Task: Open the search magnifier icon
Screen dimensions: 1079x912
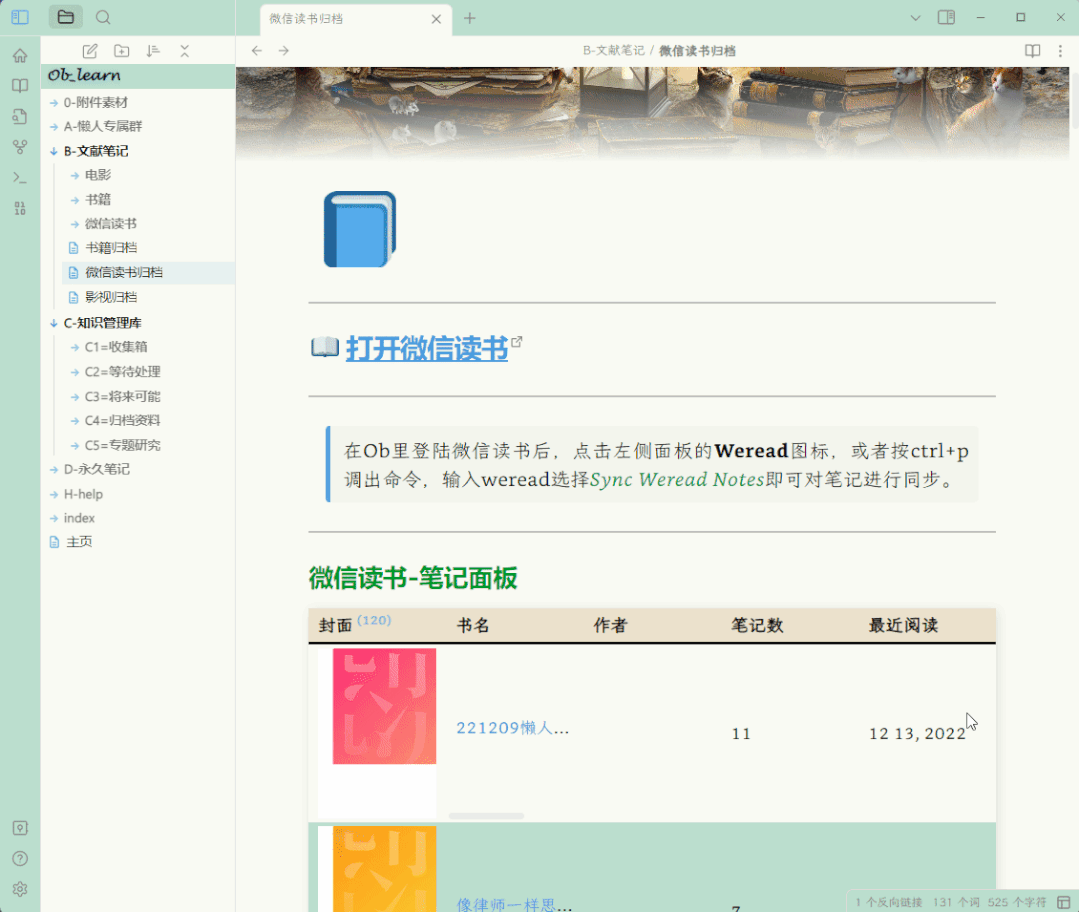Action: click(103, 17)
